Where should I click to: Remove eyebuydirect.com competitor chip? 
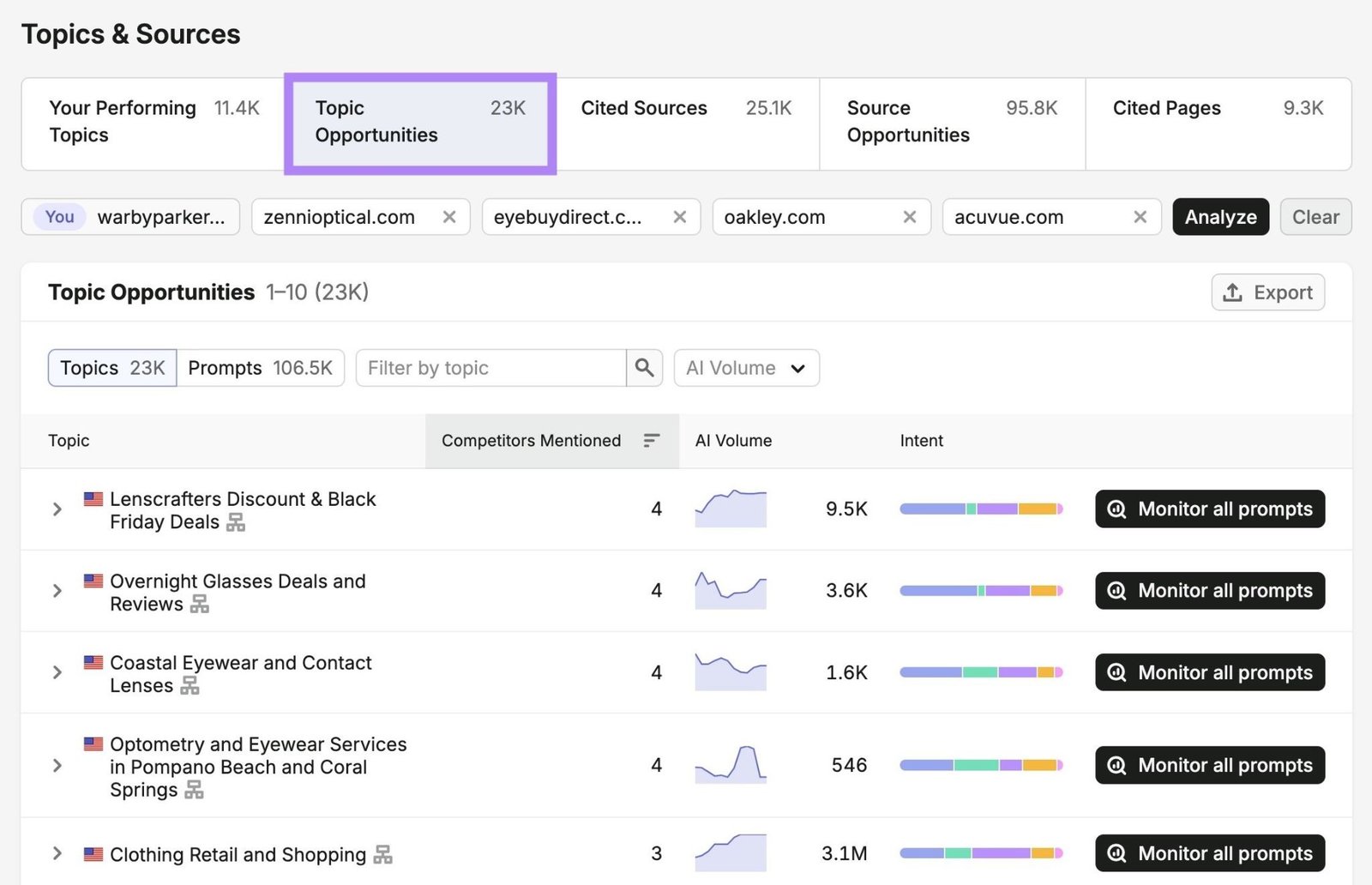(x=679, y=217)
